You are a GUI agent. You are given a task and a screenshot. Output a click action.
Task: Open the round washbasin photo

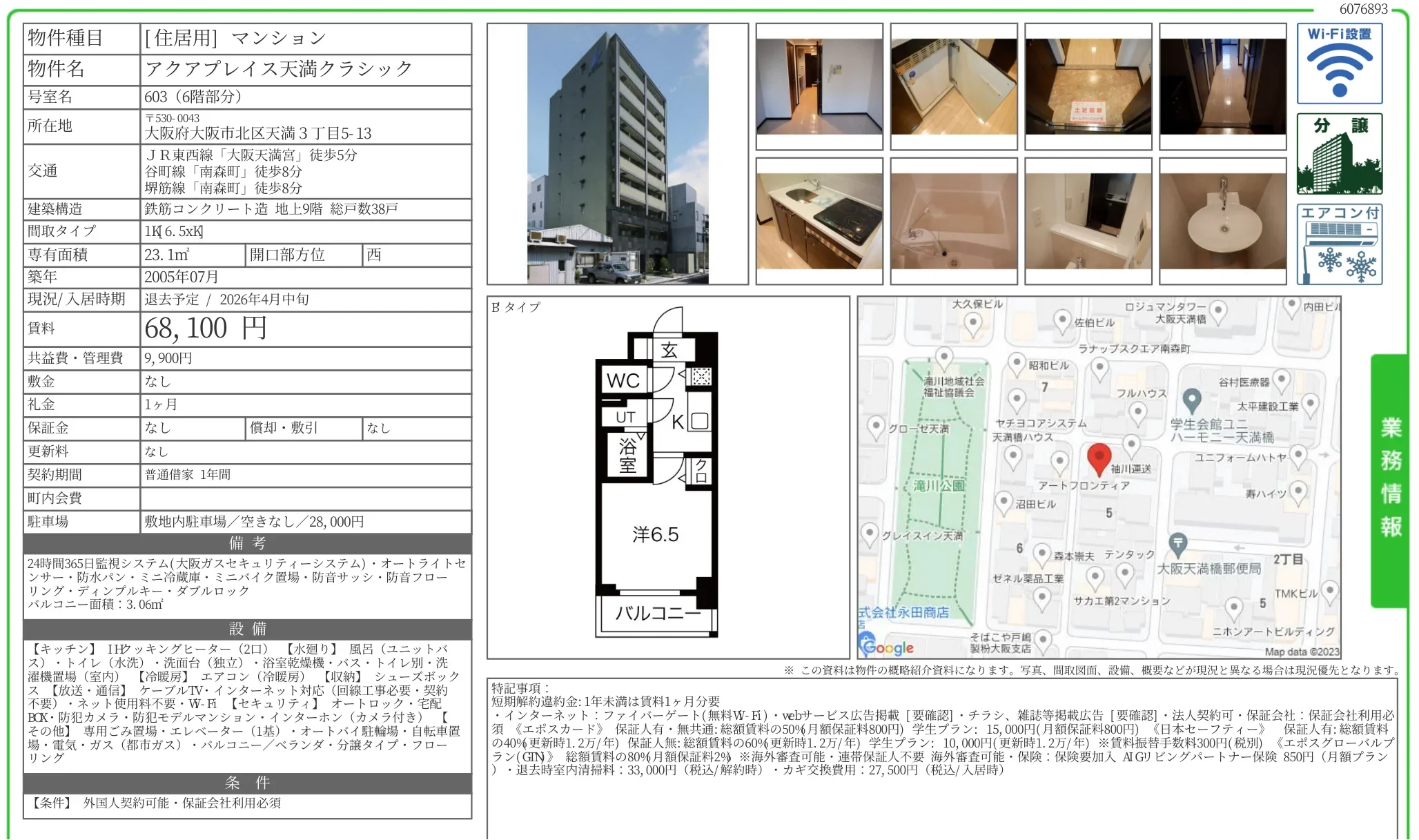pyautogui.click(x=1222, y=221)
